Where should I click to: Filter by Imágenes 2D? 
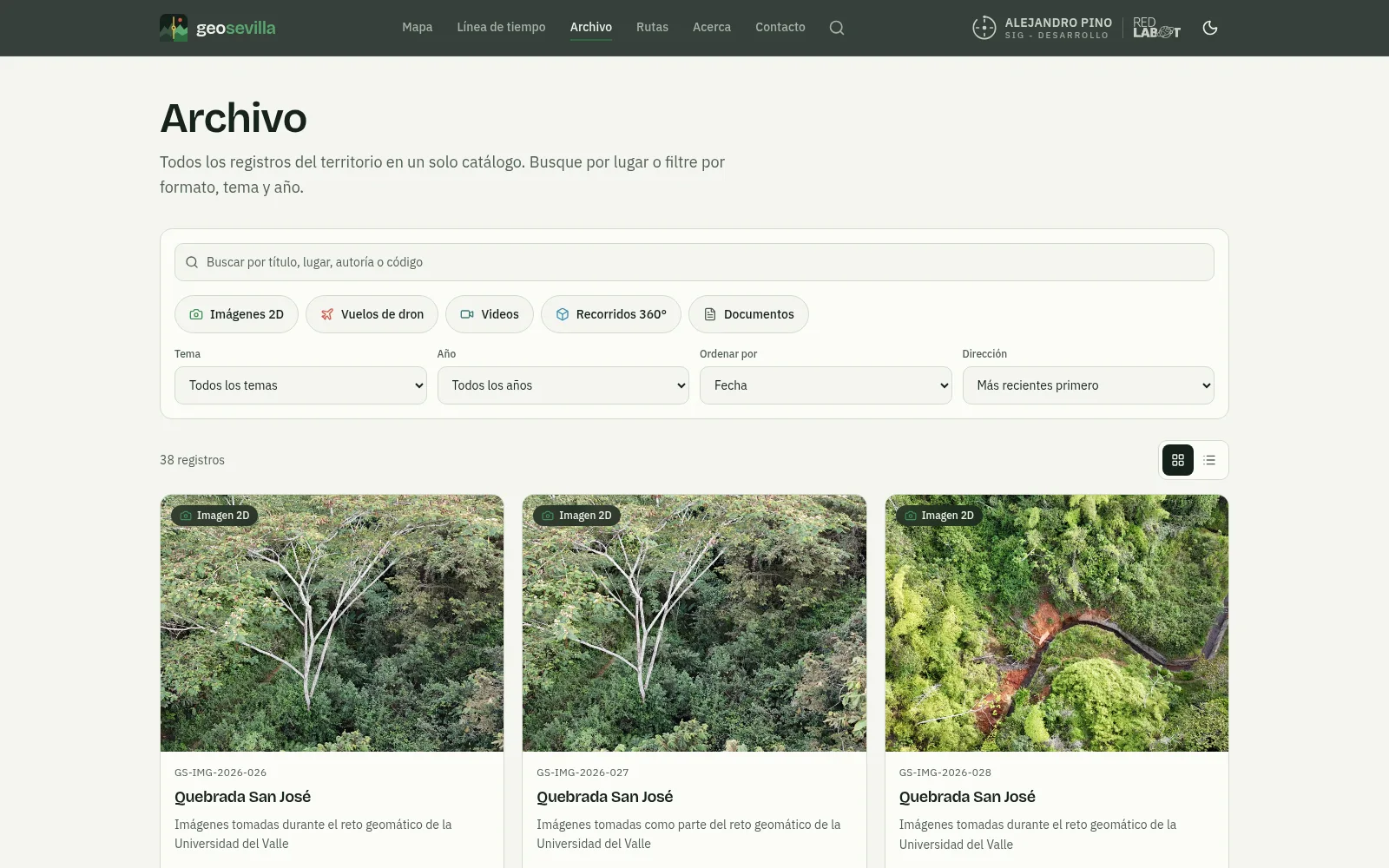(236, 314)
